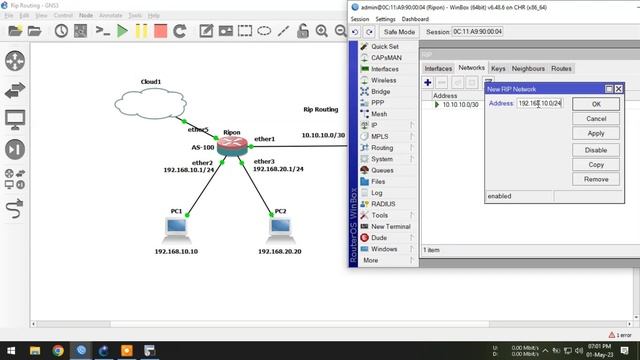Toggle the lock items padlock icon
This screenshot has width=640, height=360.
pos(302,31)
